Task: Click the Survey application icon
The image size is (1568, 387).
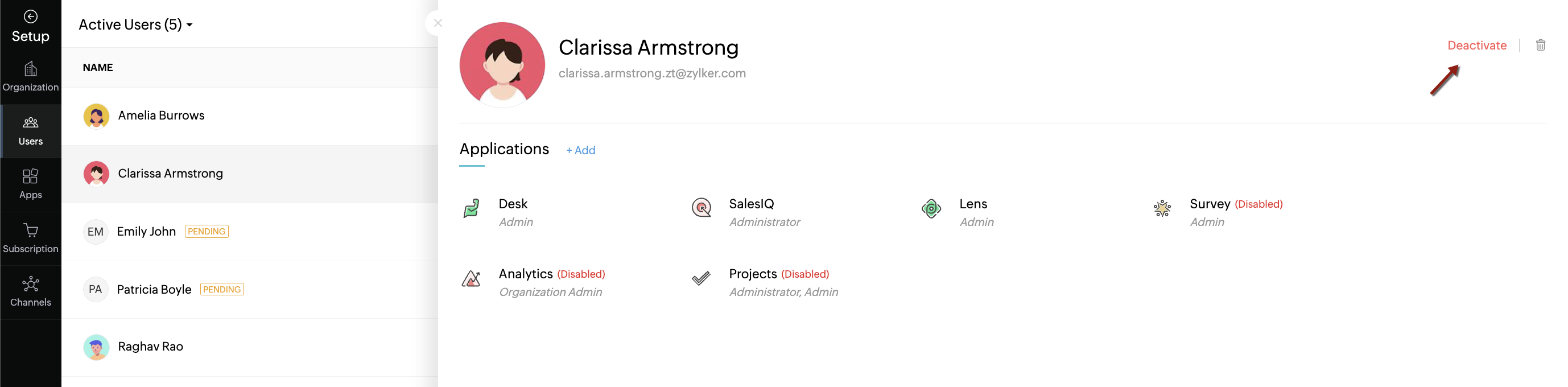Action: point(1161,209)
